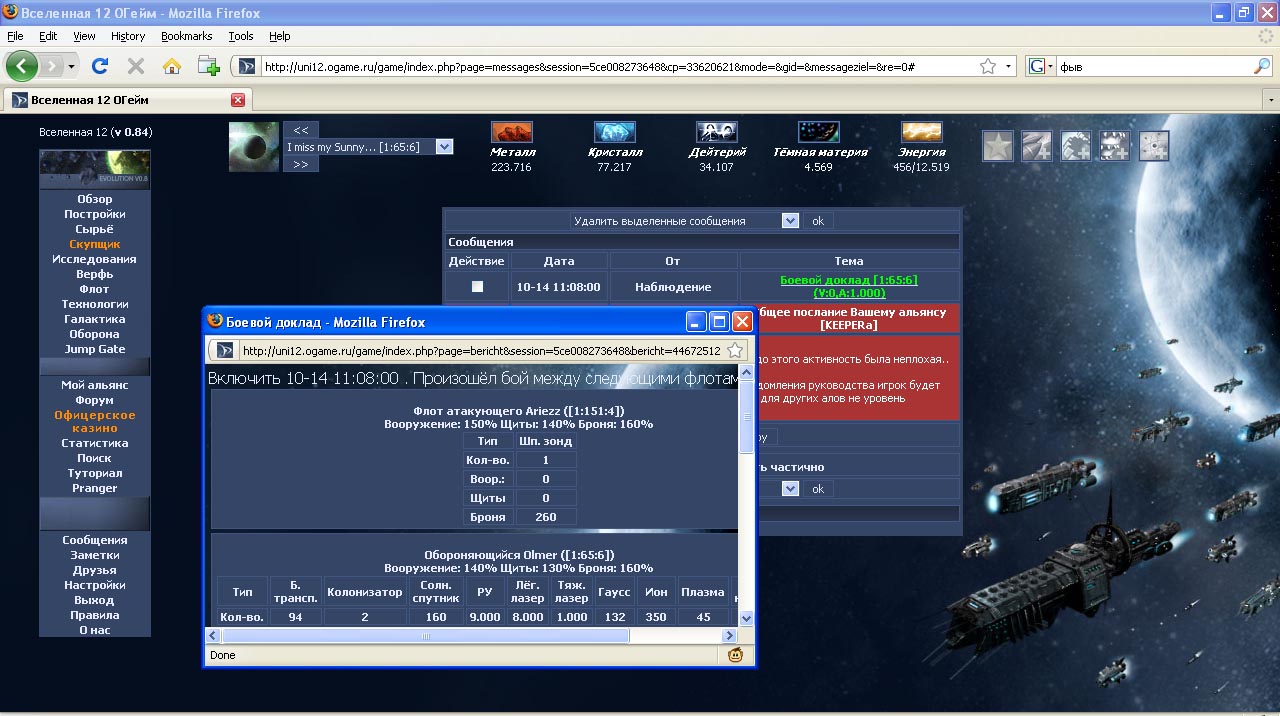1280x716 pixels.
Task: Click the star officer icon
Action: coord(997,146)
